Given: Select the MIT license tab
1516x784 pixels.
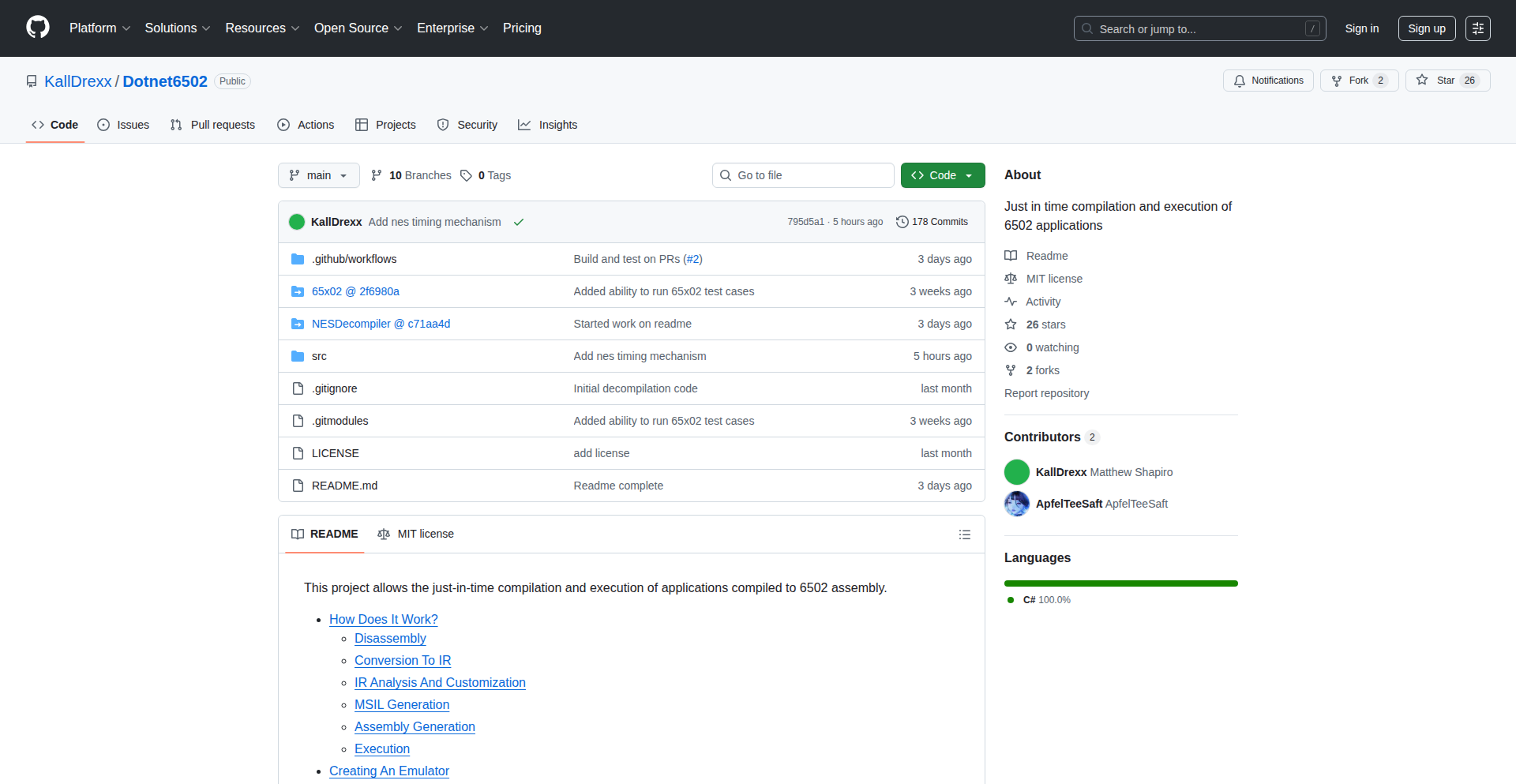Looking at the screenshot, I should (x=416, y=535).
